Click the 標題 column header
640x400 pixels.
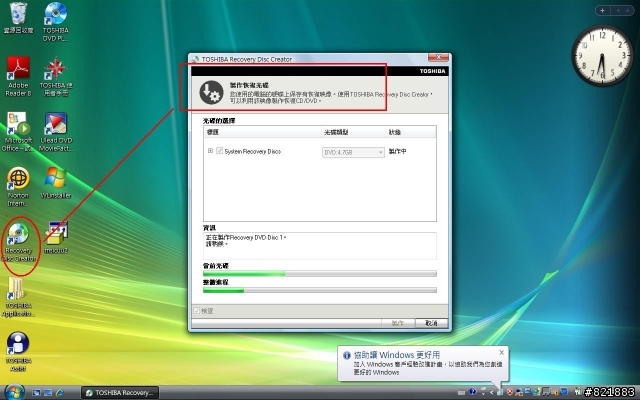point(262,132)
